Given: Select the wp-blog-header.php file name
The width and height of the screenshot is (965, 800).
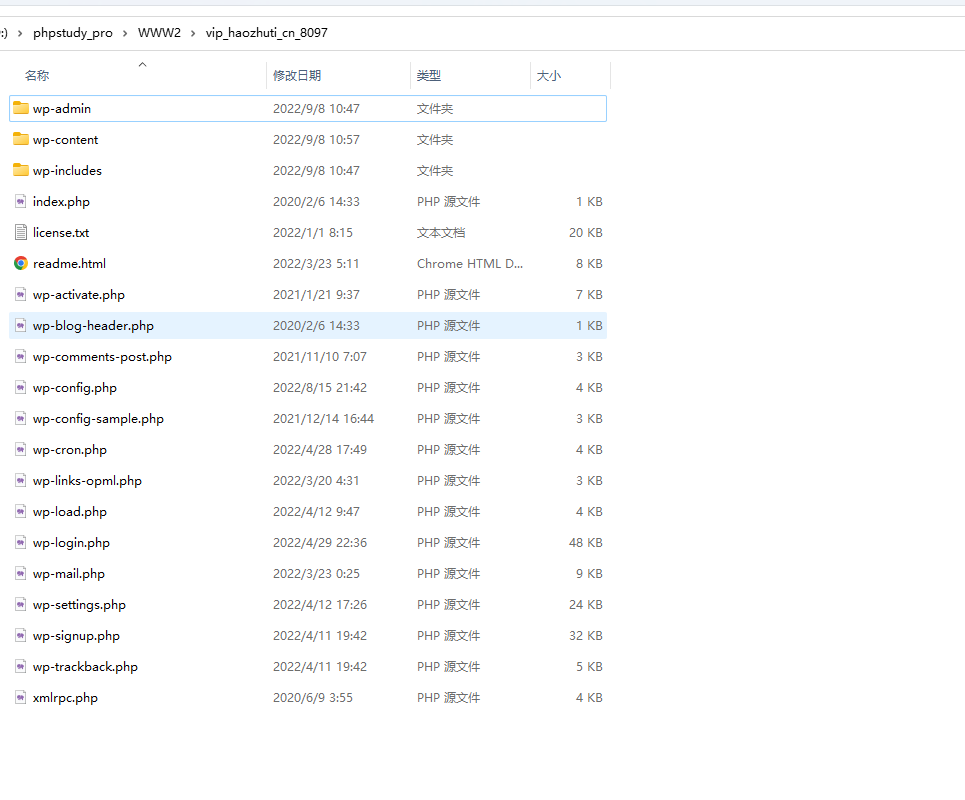Looking at the screenshot, I should pos(93,326).
